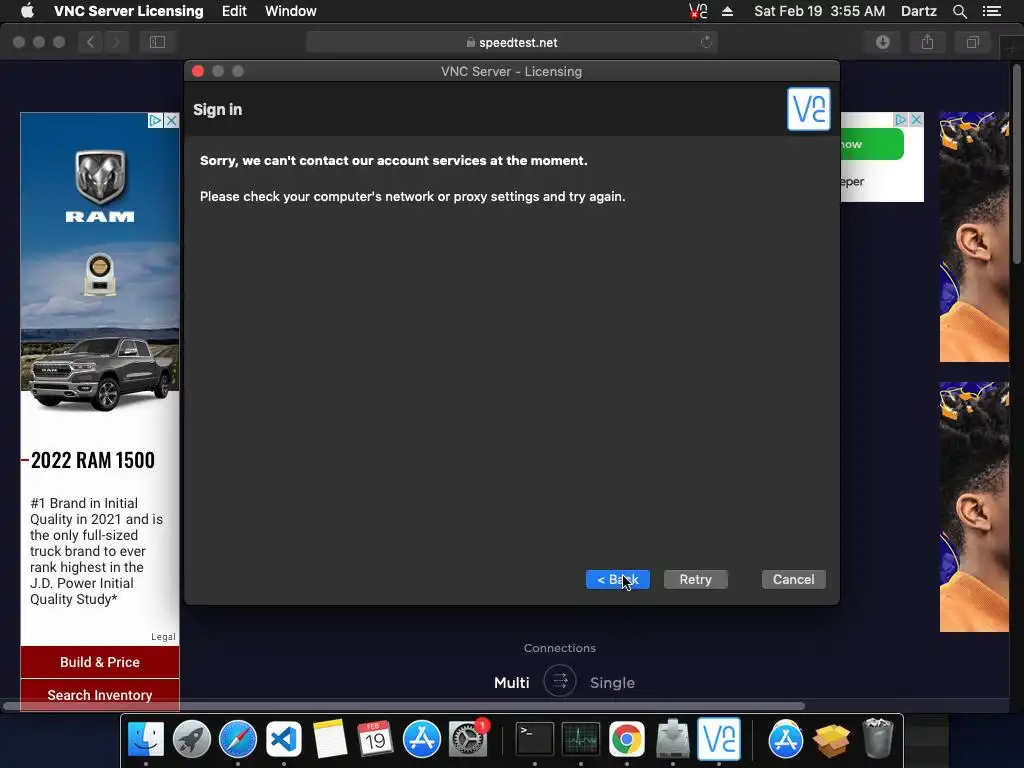Open Notification Center list icon
Screen dimensions: 1024x768
click(x=991, y=11)
